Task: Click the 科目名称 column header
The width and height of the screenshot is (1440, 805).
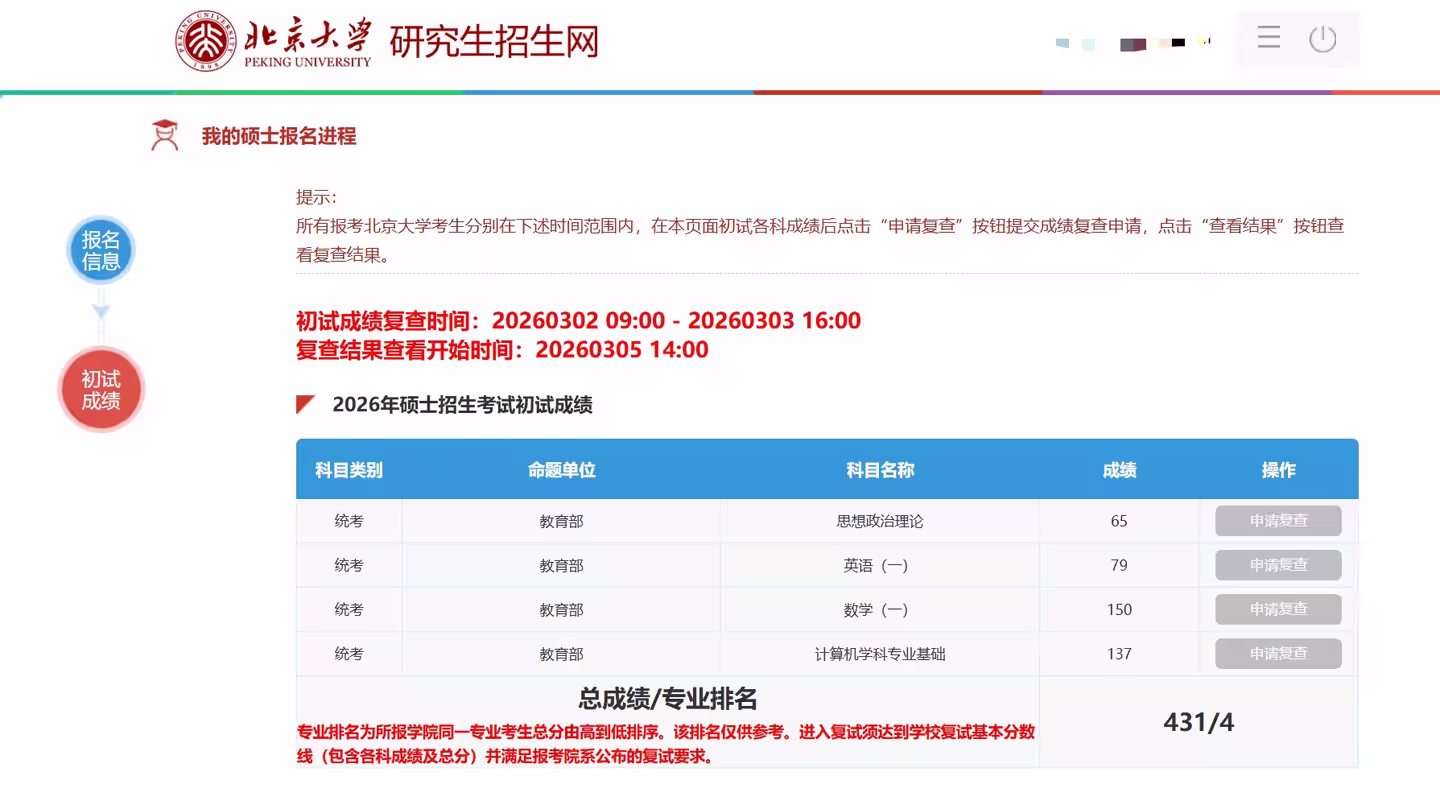Action: click(x=880, y=470)
